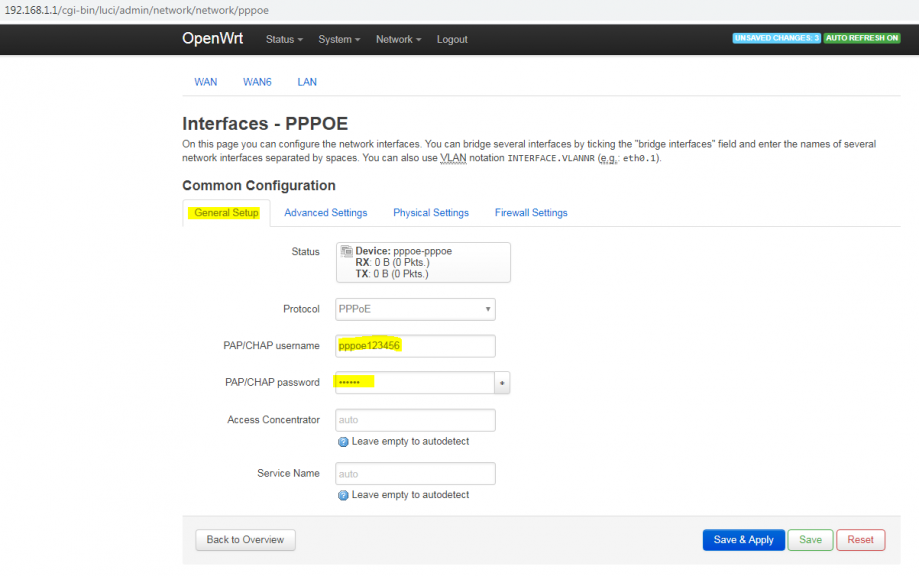
Task: Go to the WAN6 interface tab
Action: pos(257,82)
